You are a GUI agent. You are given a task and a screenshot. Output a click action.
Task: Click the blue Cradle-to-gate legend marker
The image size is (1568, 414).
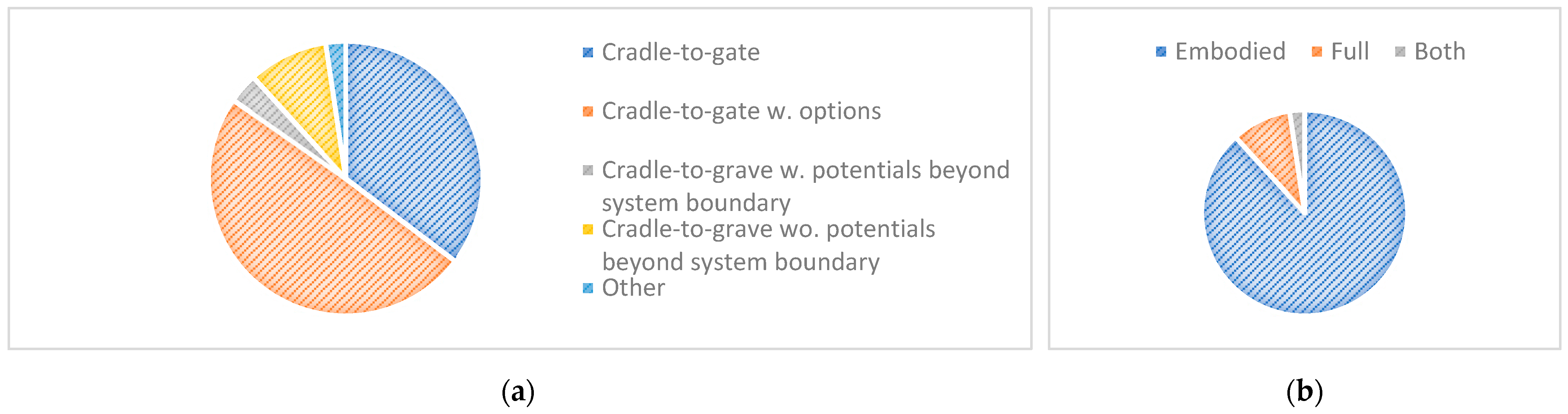pyautogui.click(x=587, y=52)
